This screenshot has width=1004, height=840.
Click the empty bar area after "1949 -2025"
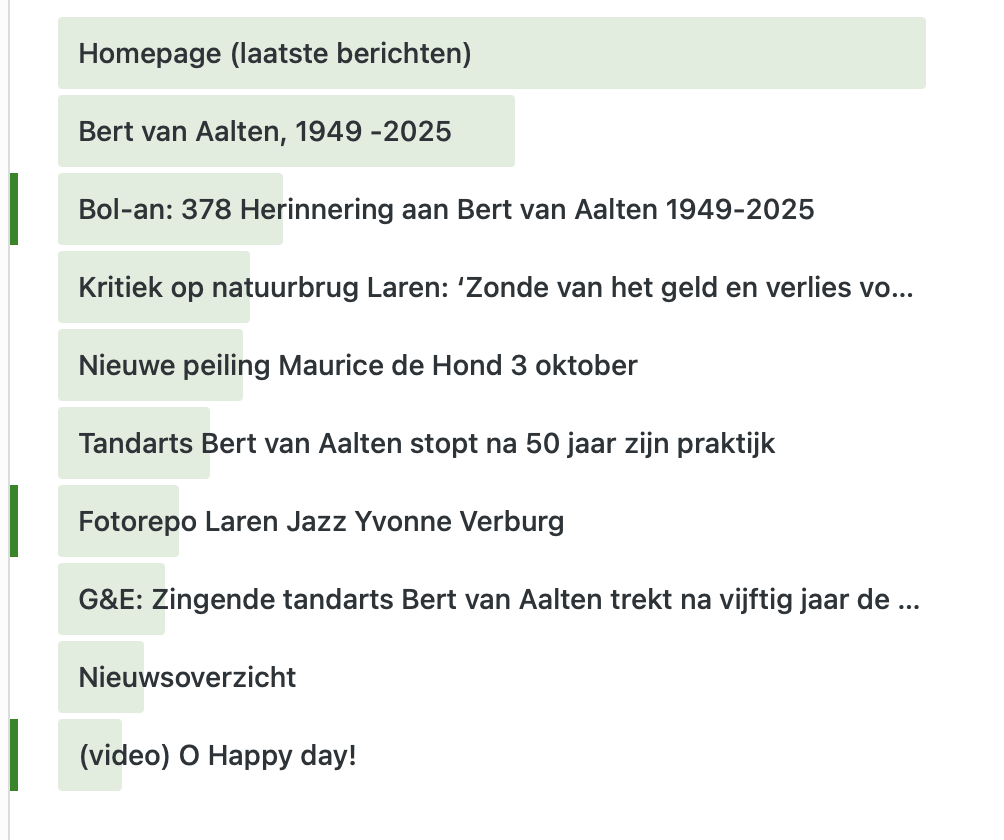(x=485, y=131)
